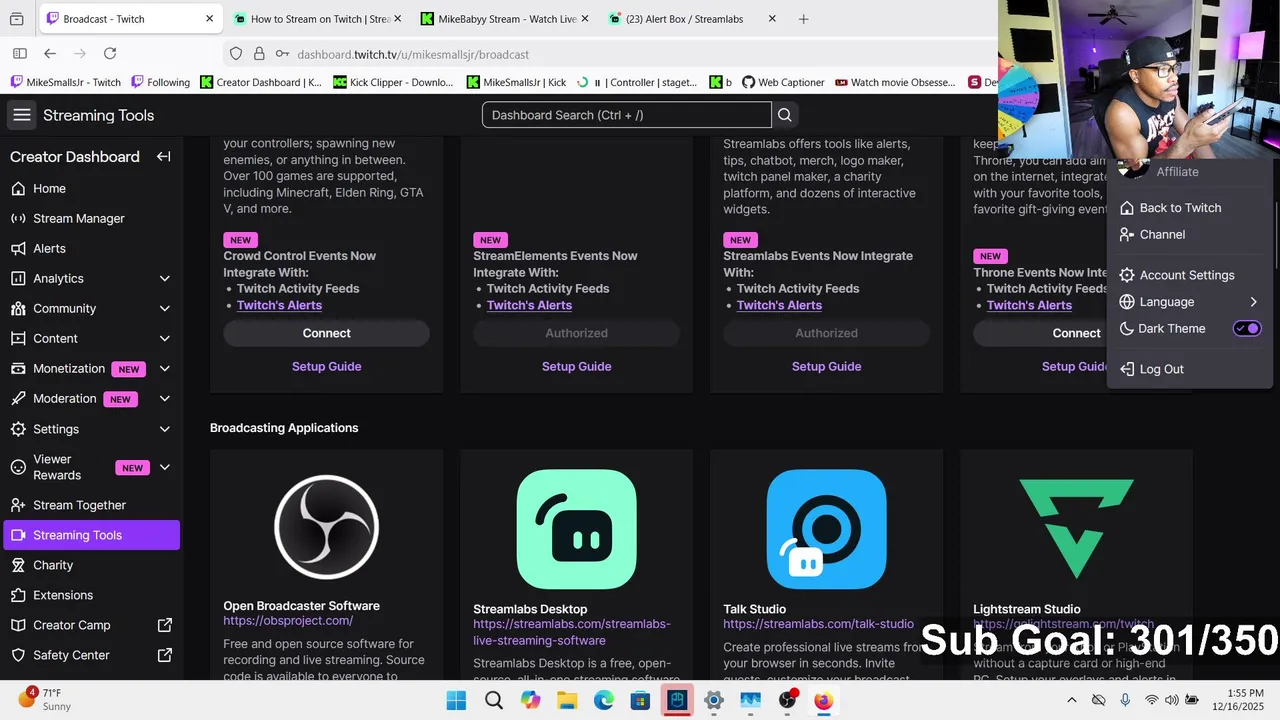Open Crowd Control Setup Guide

point(326,366)
